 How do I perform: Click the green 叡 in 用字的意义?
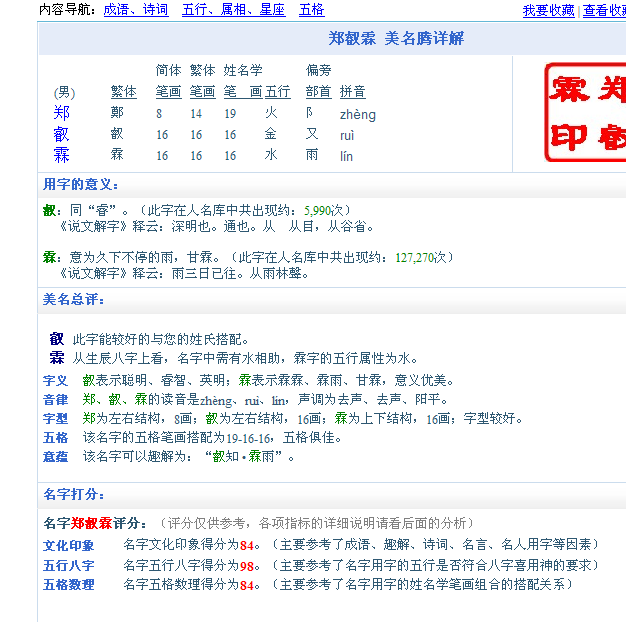click(49, 210)
